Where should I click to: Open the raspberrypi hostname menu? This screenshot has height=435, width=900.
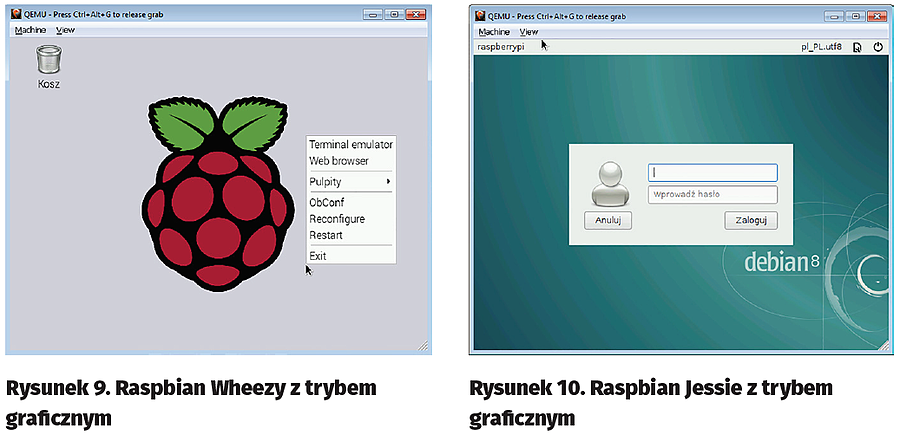pyautogui.click(x=502, y=47)
